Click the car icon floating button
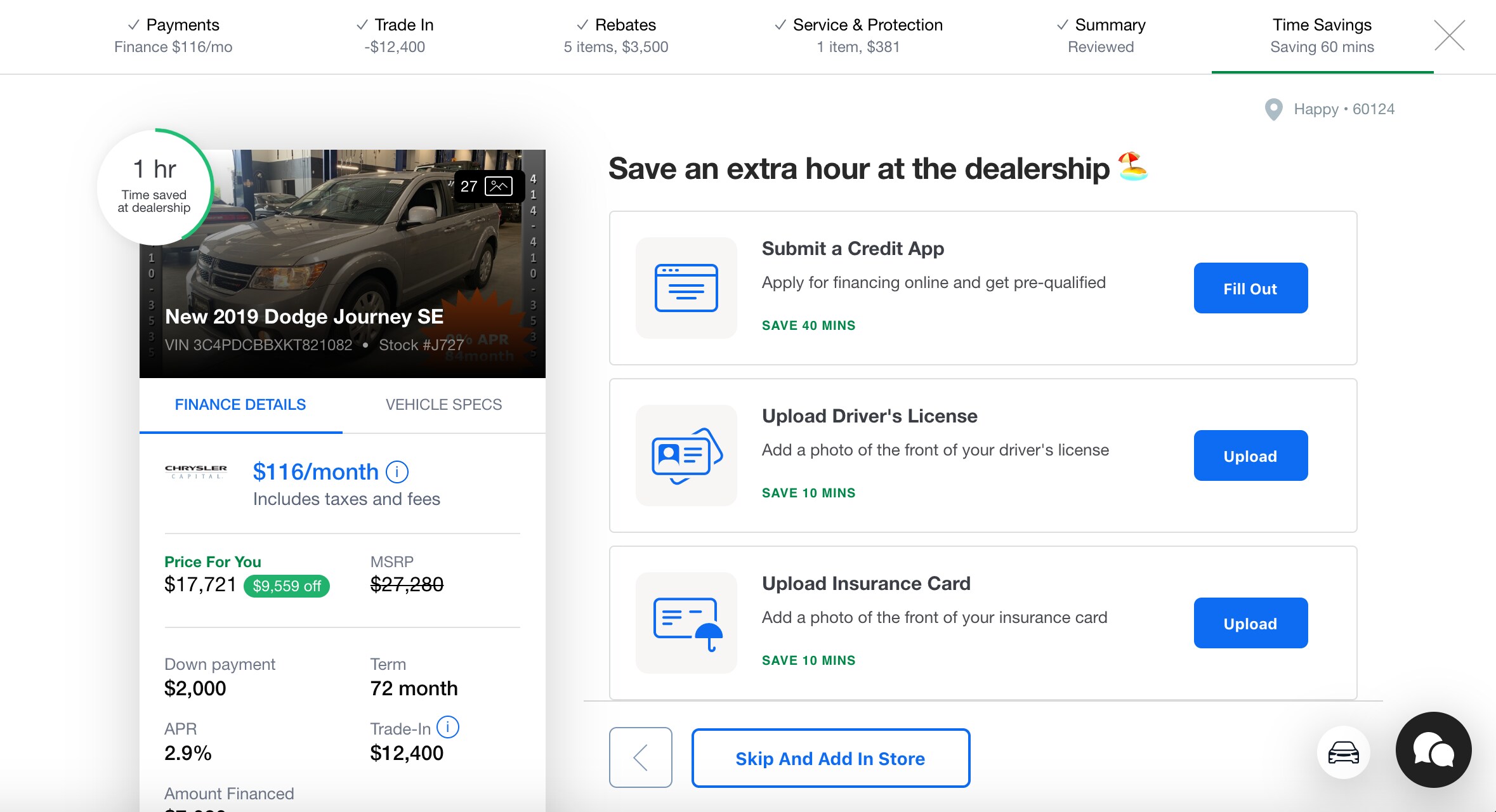The width and height of the screenshot is (1496, 812). point(1343,752)
